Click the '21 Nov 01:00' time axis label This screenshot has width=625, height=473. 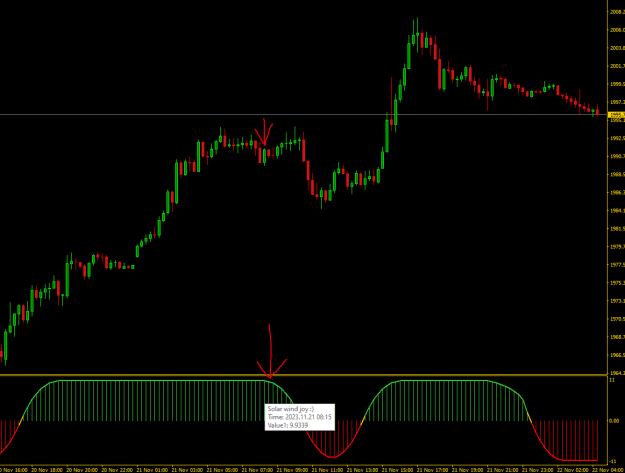(x=152, y=470)
